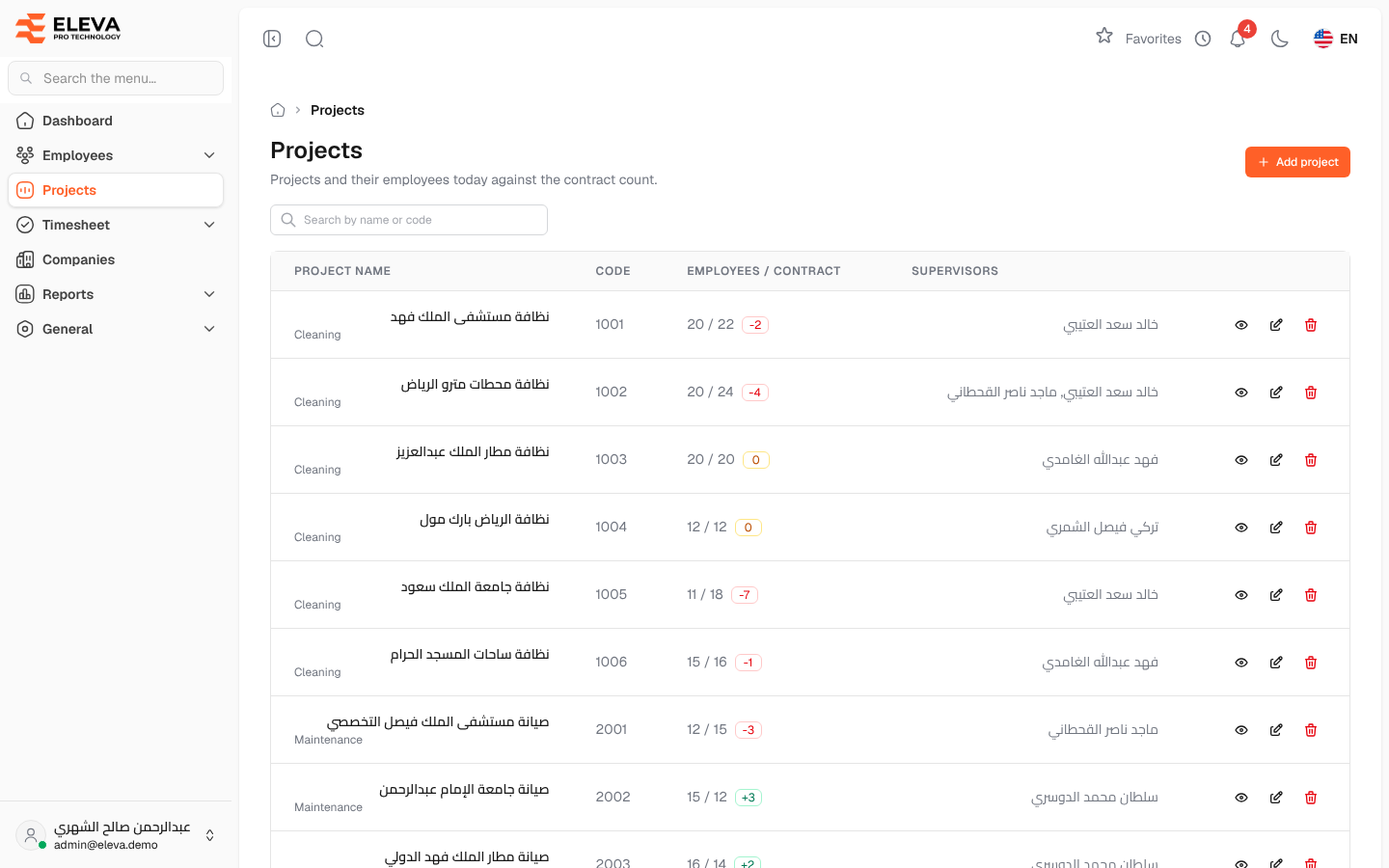Image resolution: width=1389 pixels, height=868 pixels.
Task: Expand the Reports chevron
Action: coord(209,294)
